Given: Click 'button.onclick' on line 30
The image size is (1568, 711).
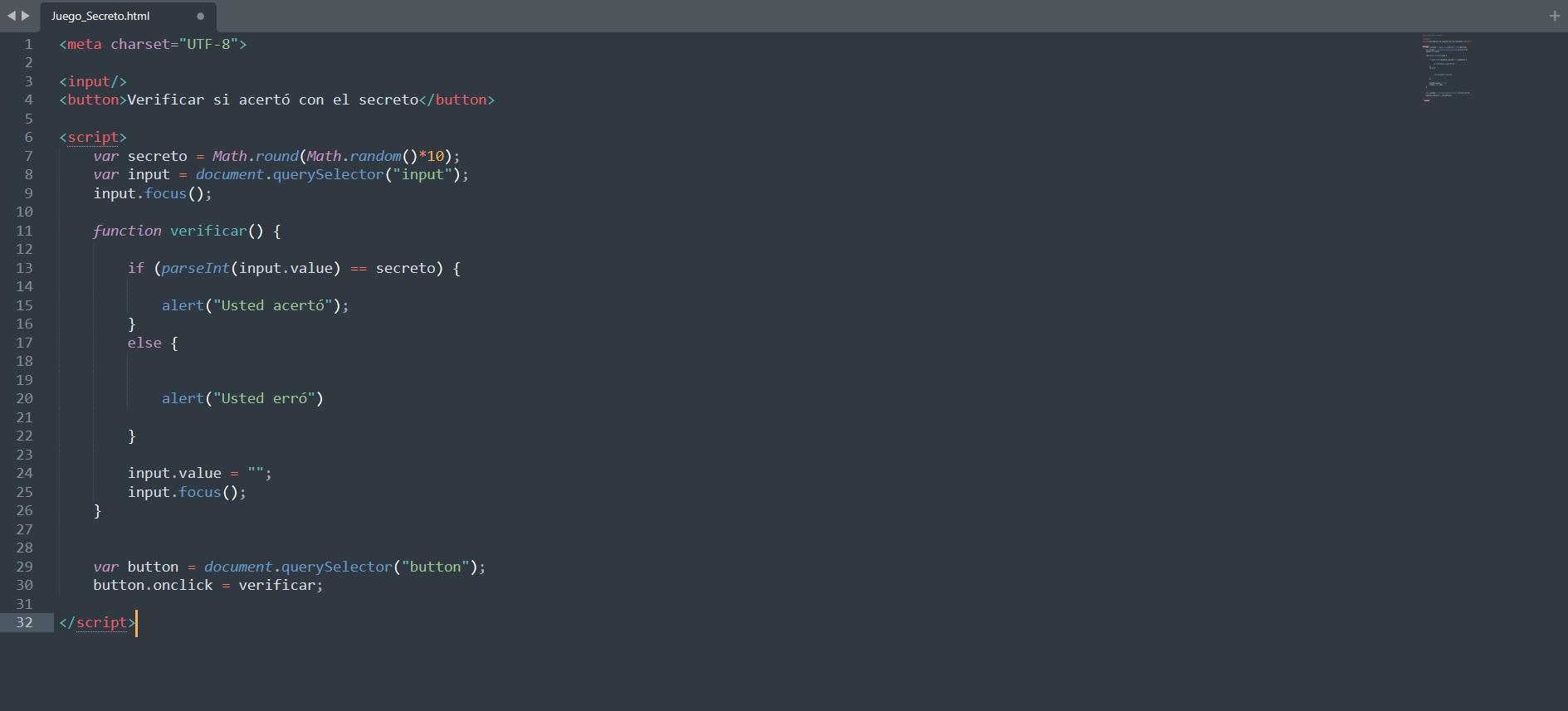Looking at the screenshot, I should [153, 585].
